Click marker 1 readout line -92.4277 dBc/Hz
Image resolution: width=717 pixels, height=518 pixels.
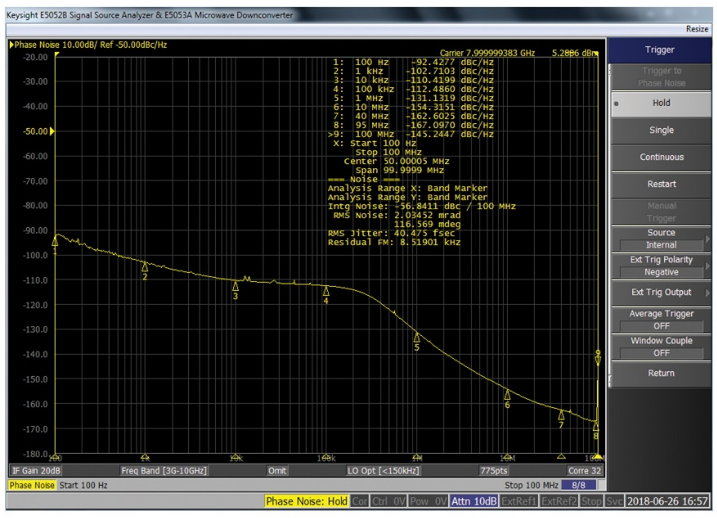(x=413, y=62)
